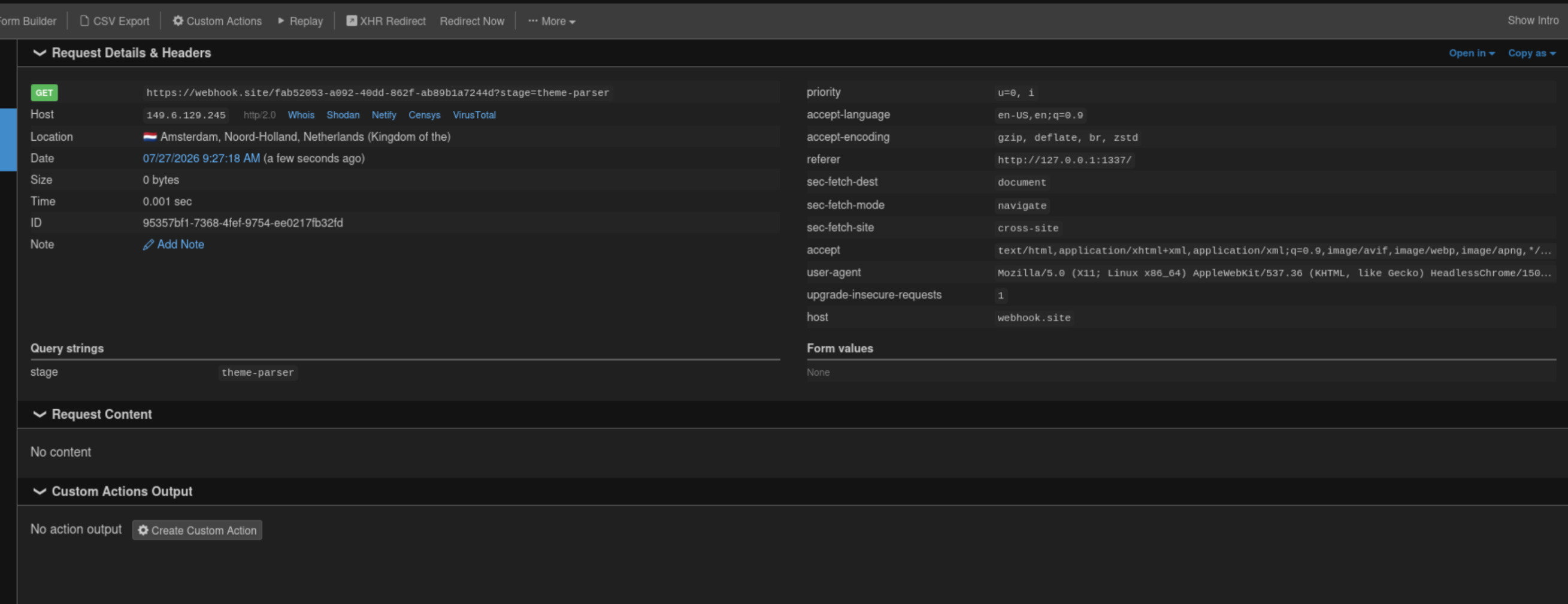Click sec-fetch-site value 'cross-site'
1568x604 pixels.
(x=1028, y=228)
